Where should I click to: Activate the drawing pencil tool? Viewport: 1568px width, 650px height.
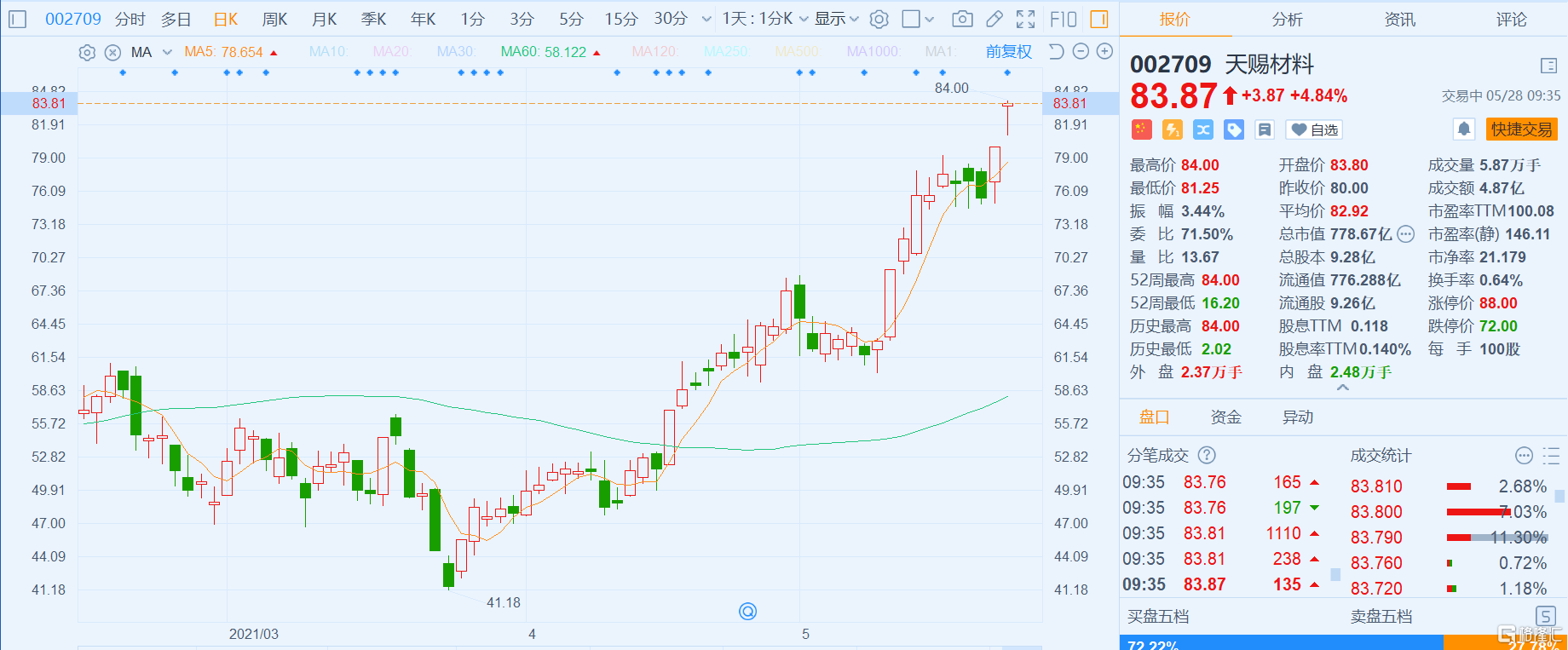[994, 19]
